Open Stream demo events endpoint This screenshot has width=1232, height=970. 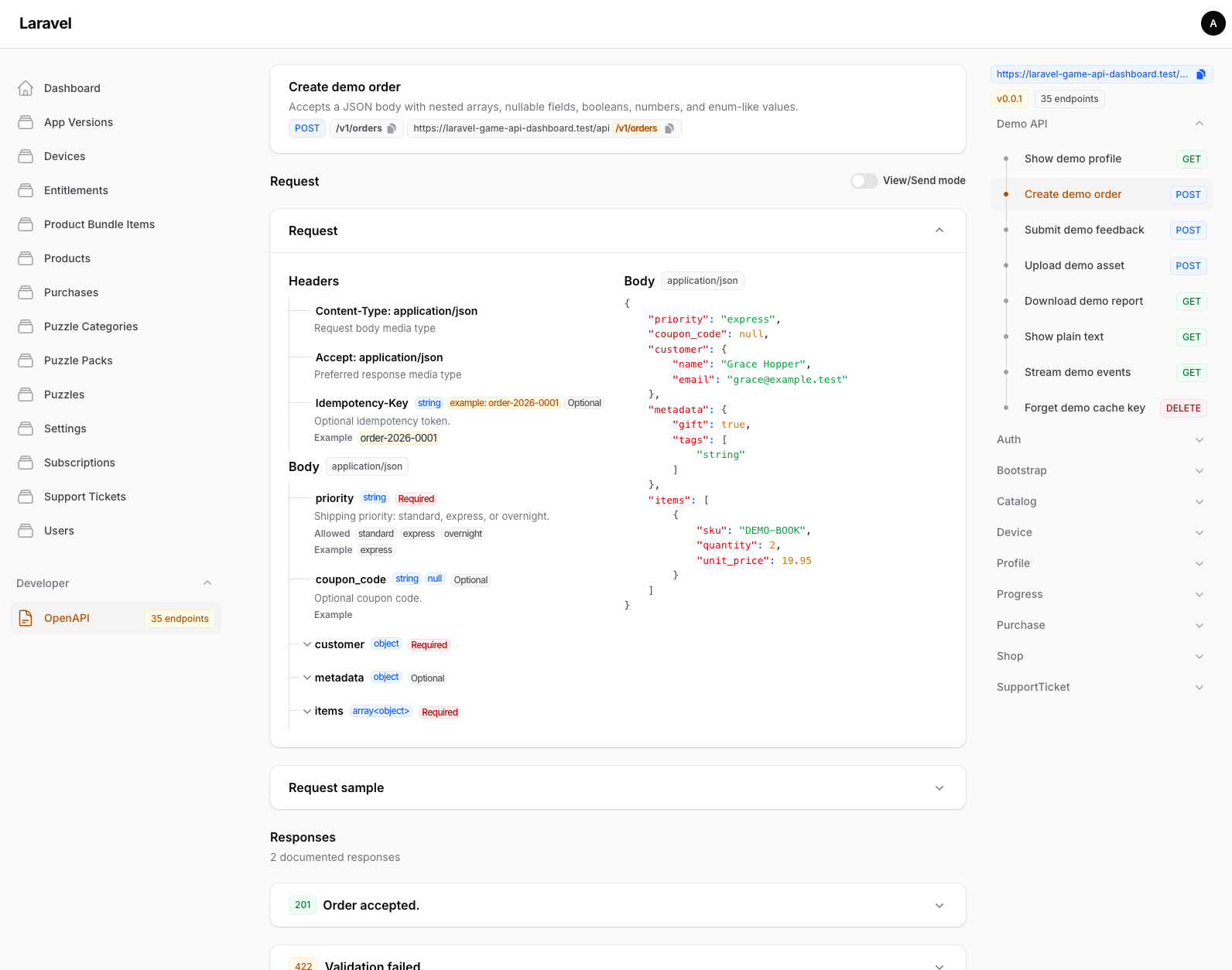point(1102,372)
